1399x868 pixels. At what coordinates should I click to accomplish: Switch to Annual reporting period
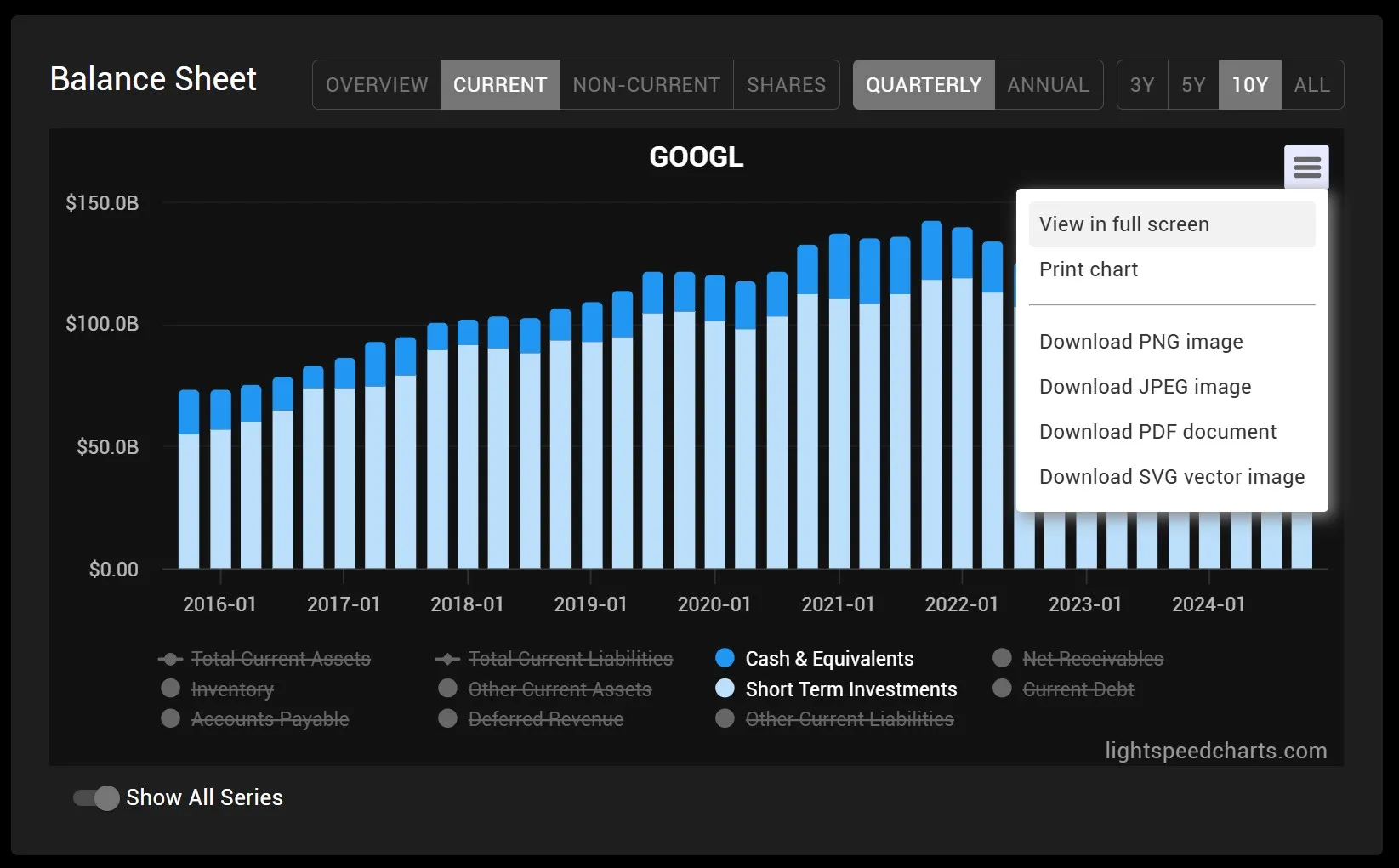(1049, 85)
